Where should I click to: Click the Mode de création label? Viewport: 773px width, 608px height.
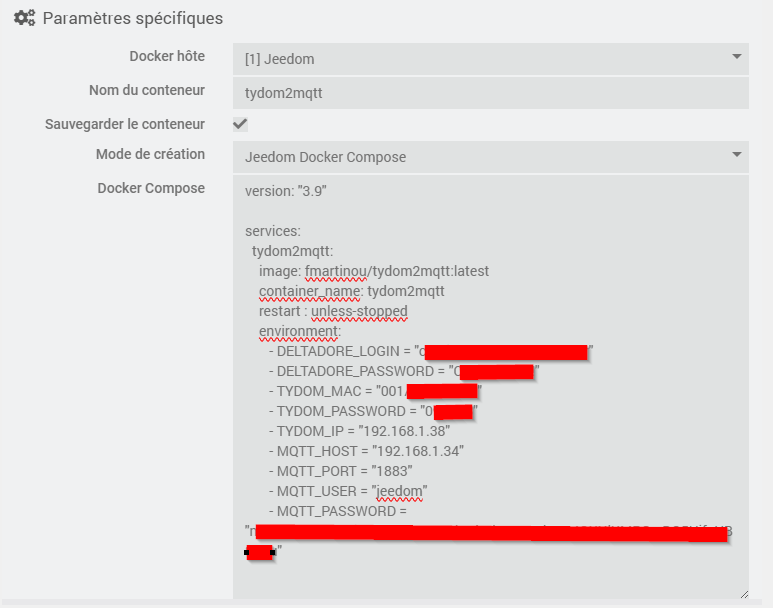(150, 154)
